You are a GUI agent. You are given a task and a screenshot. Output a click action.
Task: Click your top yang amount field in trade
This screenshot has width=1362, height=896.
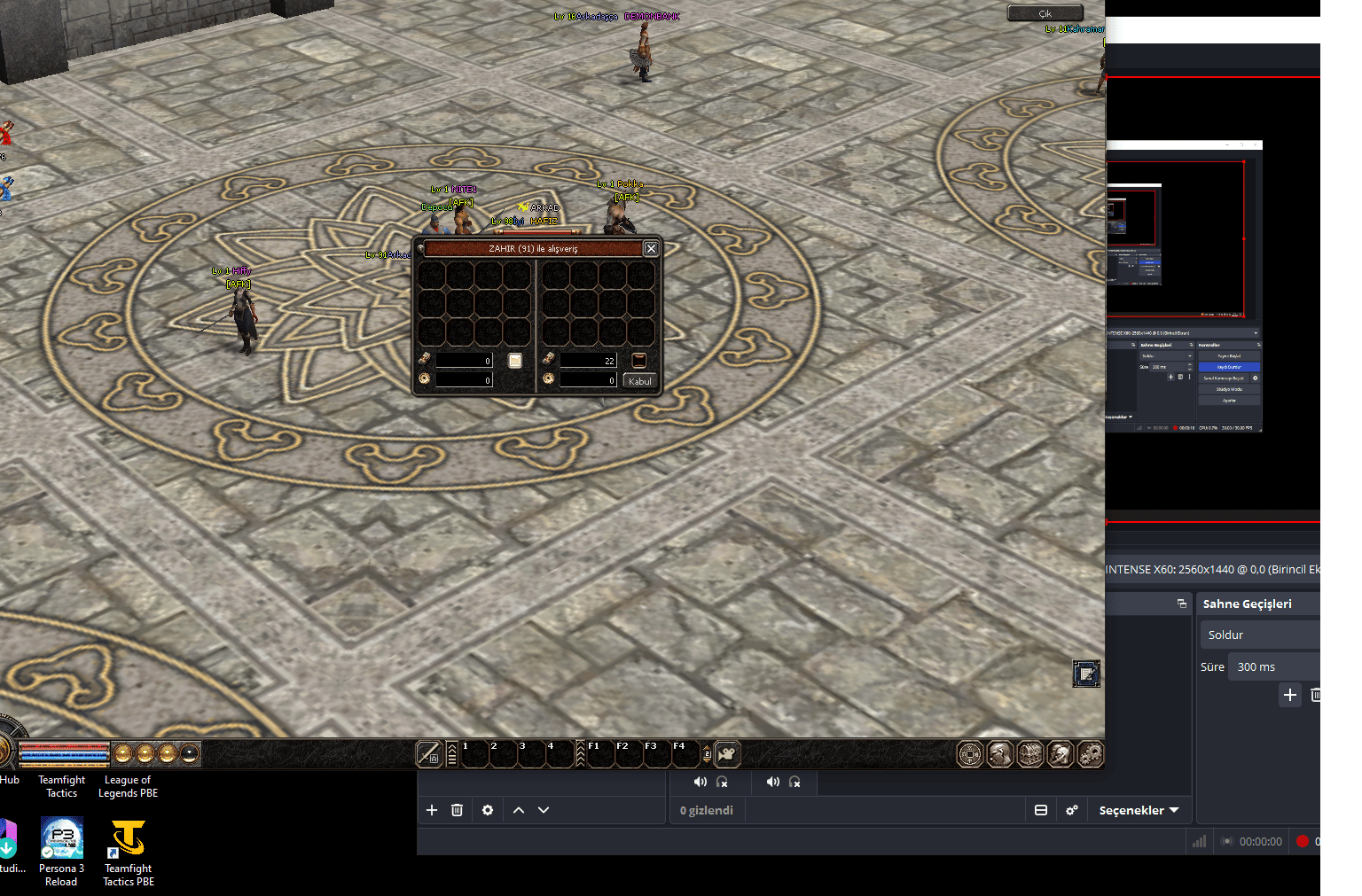click(x=464, y=361)
